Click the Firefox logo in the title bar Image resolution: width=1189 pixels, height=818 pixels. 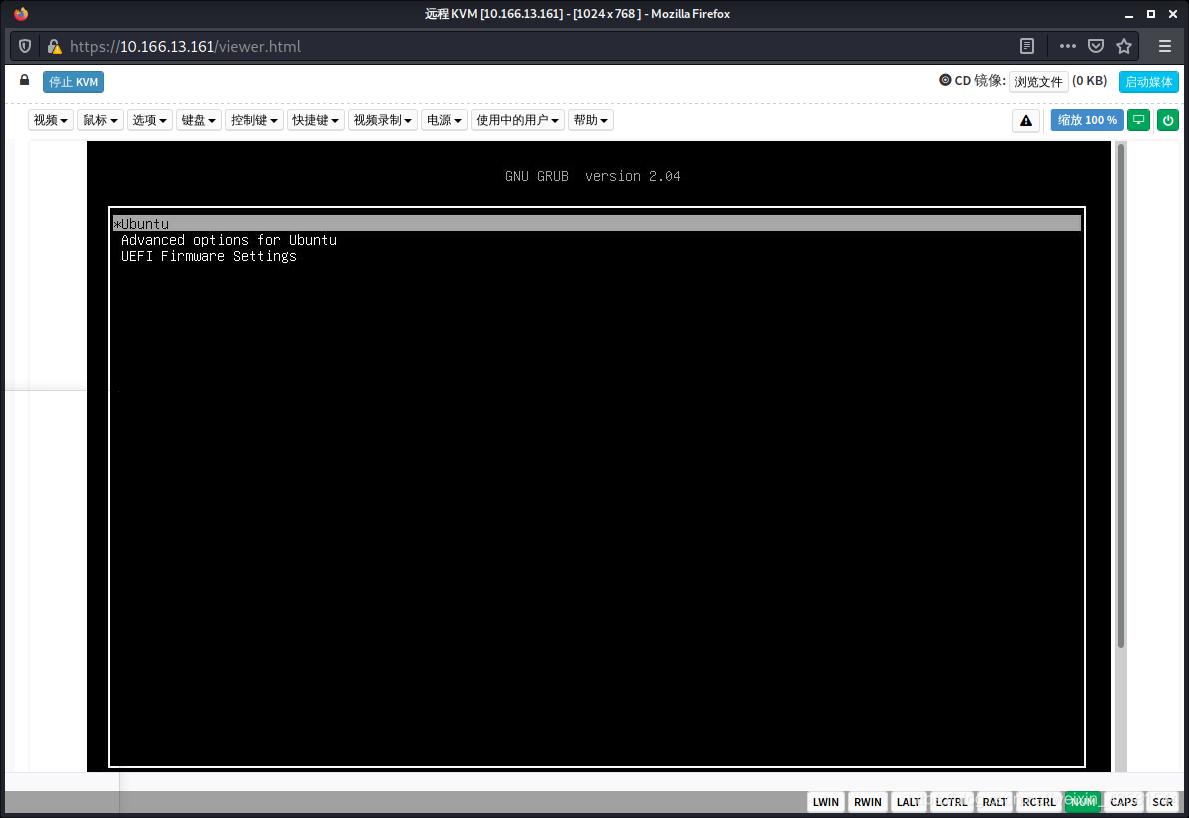tap(20, 14)
